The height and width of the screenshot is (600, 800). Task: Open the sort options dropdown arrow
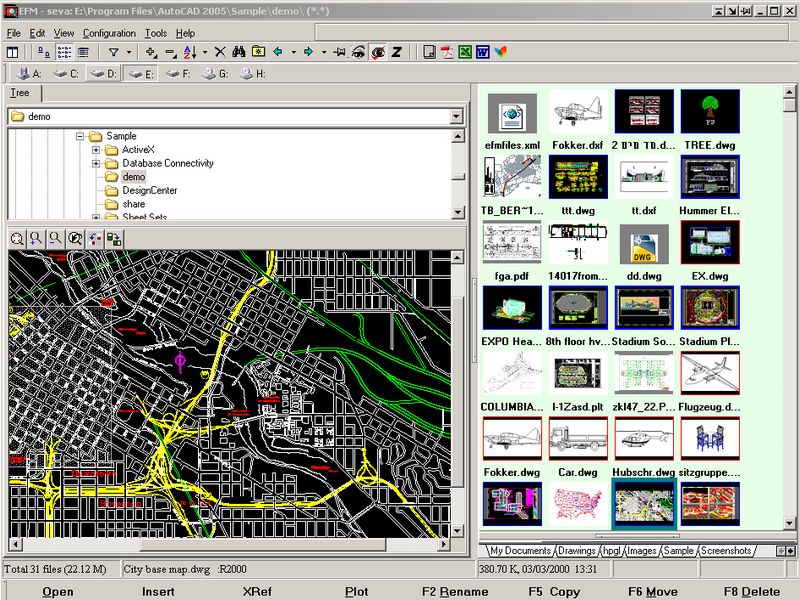click(x=205, y=52)
